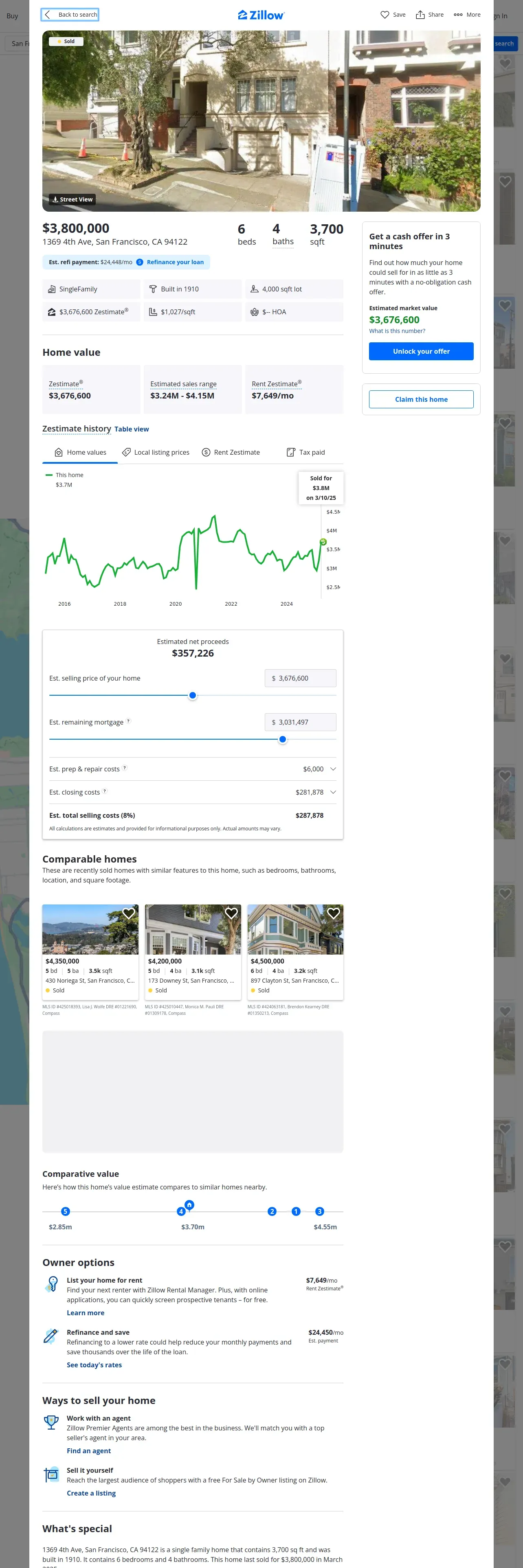Click the closing costs help icon
This screenshot has height=1568, width=523.
pyautogui.click(x=105, y=791)
